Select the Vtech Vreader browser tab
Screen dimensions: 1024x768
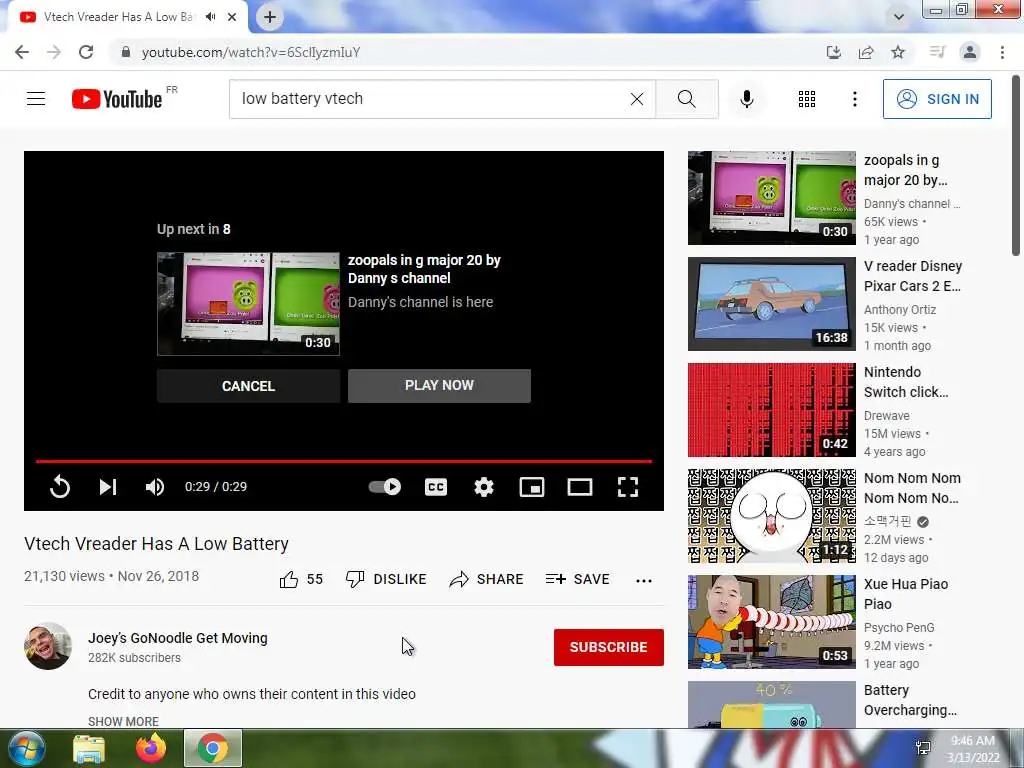118,17
